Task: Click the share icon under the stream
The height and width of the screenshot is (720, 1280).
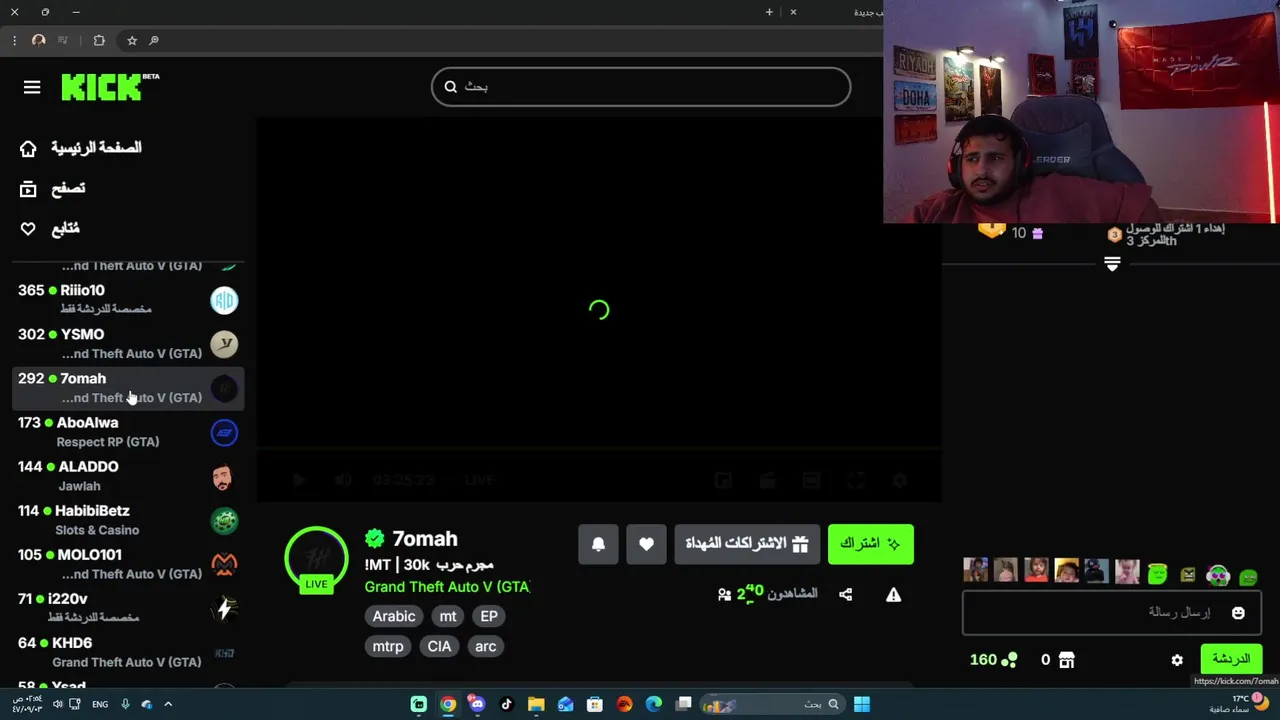Action: [846, 594]
